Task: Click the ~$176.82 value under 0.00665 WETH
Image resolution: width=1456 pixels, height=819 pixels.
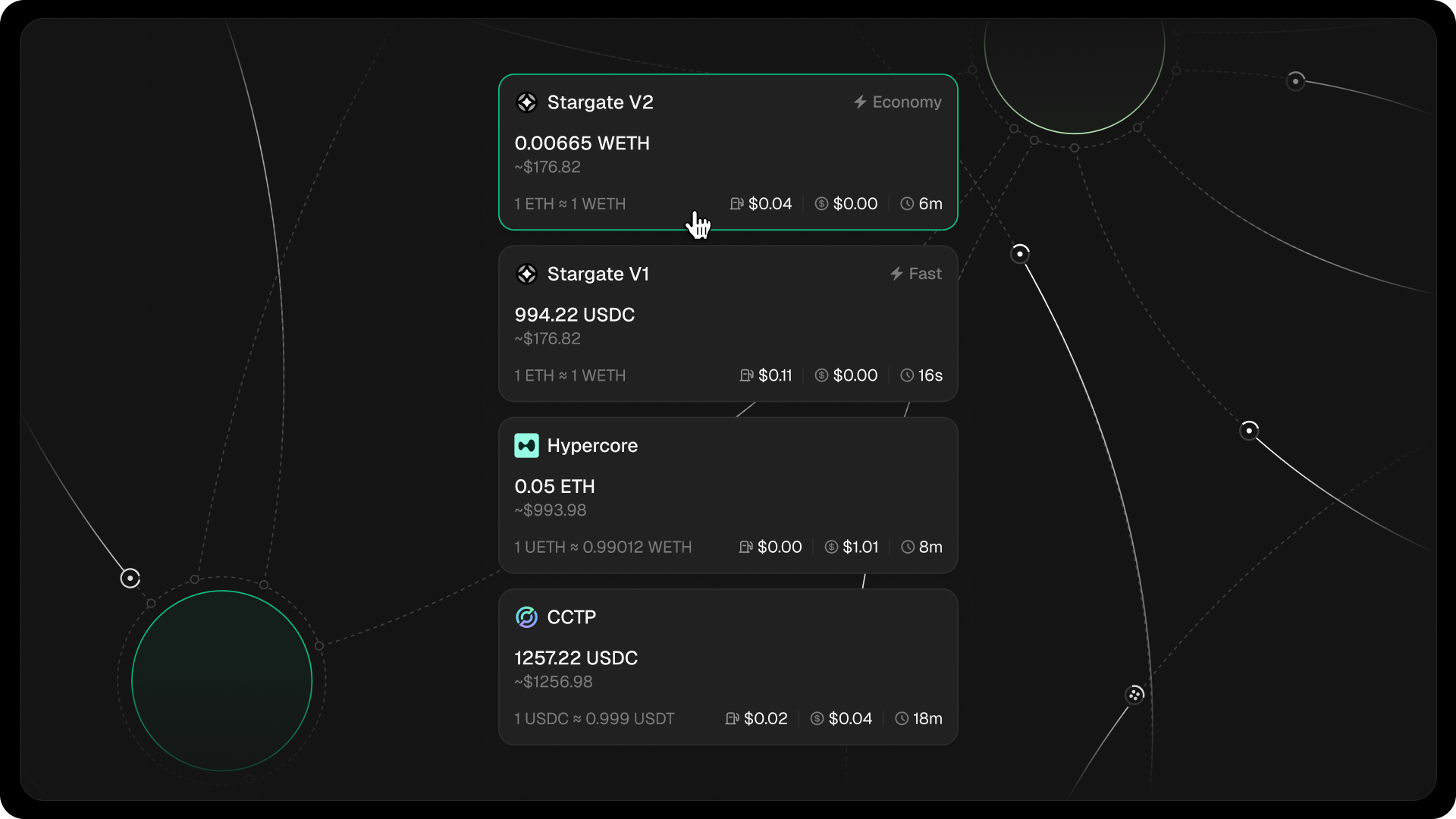Action: click(x=548, y=167)
